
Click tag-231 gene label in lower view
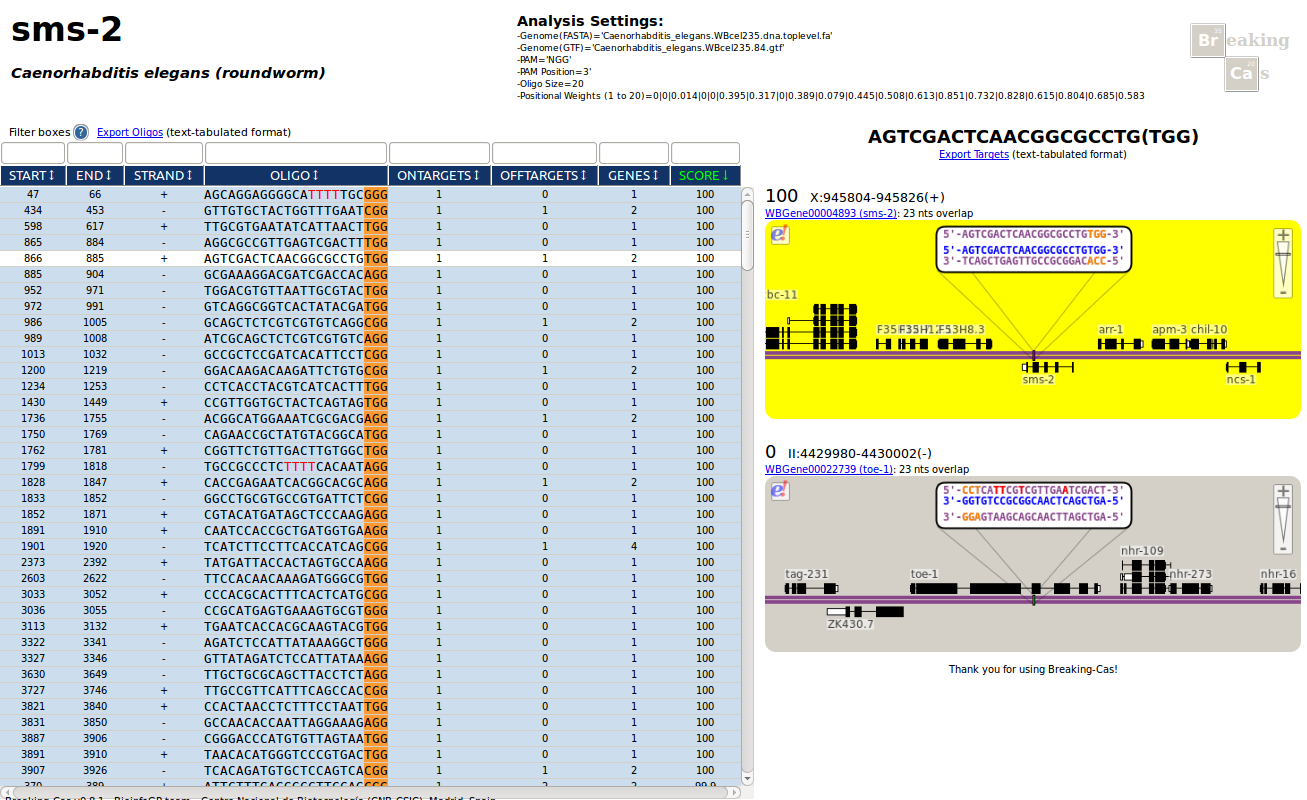click(x=807, y=574)
